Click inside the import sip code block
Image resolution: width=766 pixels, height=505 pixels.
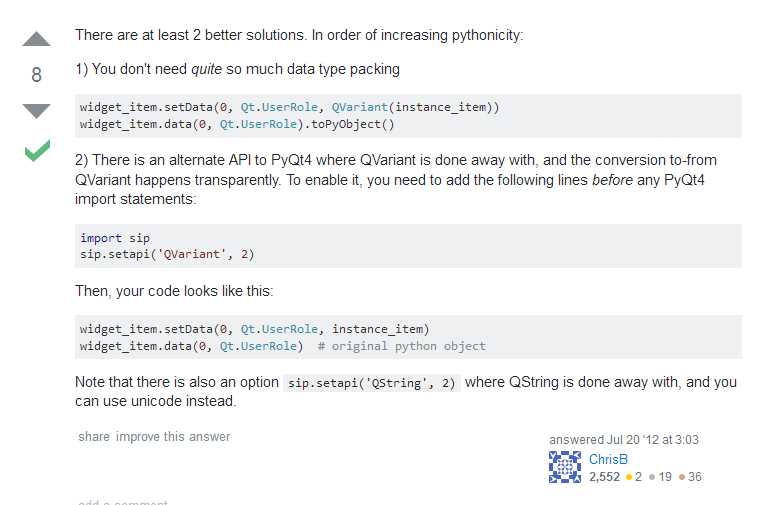point(408,246)
